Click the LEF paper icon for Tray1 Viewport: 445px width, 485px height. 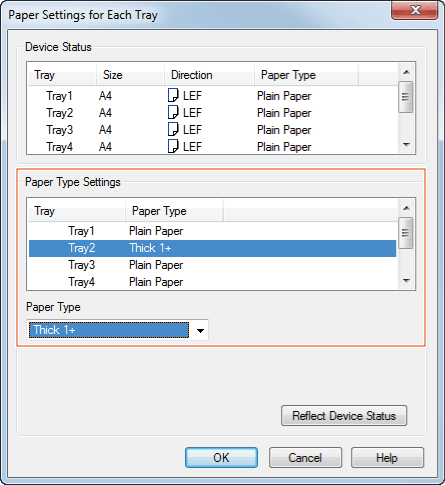pyautogui.click(x=173, y=96)
